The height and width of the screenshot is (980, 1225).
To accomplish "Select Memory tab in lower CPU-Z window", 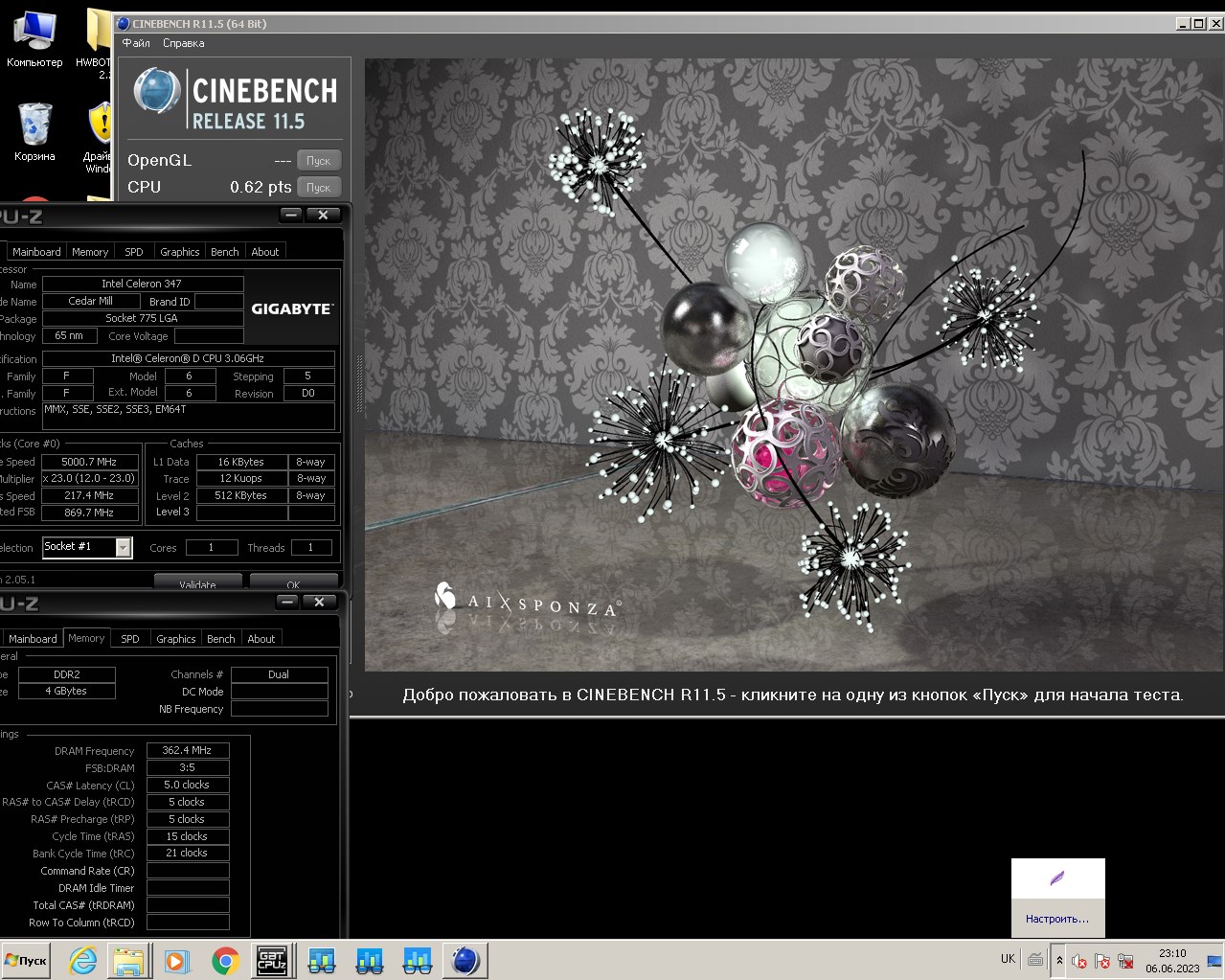I will (86, 638).
